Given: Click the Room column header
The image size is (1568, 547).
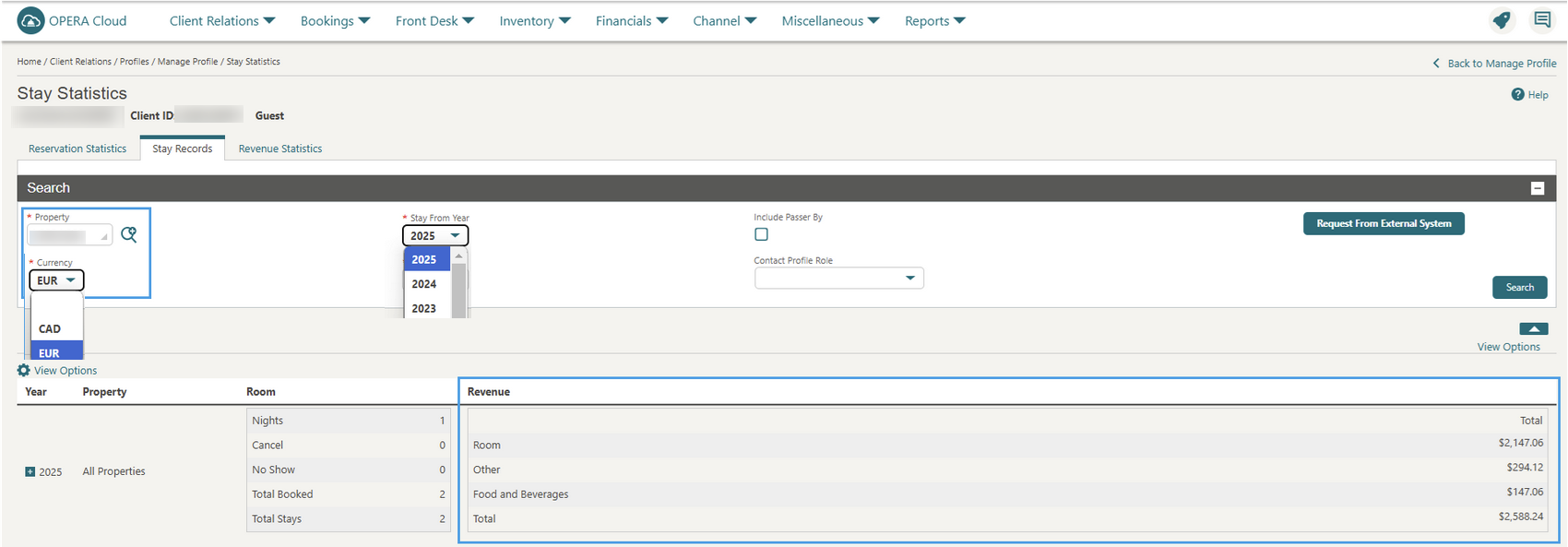Looking at the screenshot, I should [261, 392].
